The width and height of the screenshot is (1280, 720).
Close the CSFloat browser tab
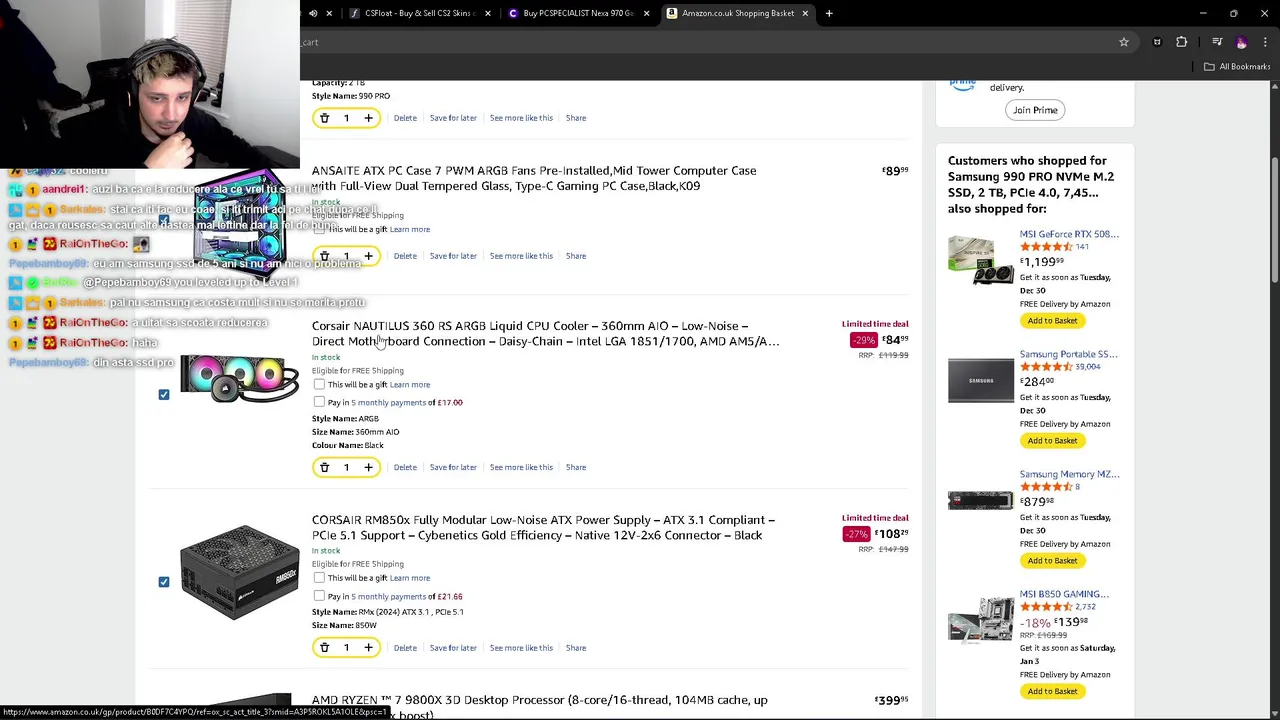click(x=488, y=13)
